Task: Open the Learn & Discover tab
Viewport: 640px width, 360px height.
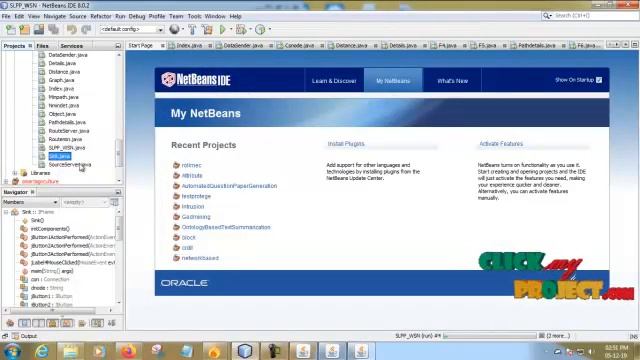Action: coord(334,81)
